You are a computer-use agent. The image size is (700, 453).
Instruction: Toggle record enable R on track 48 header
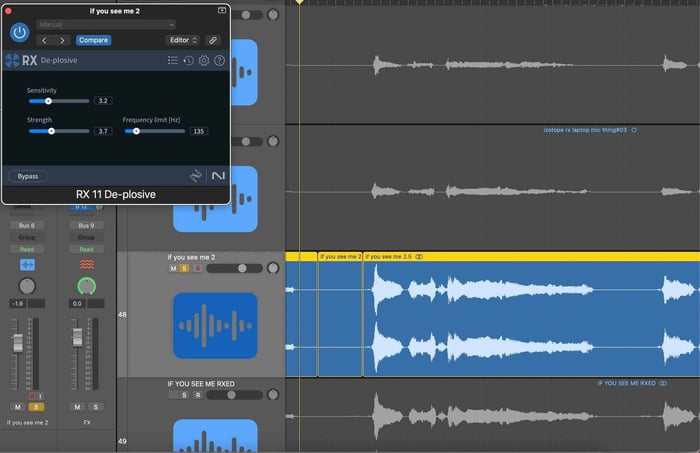pyautogui.click(x=197, y=268)
